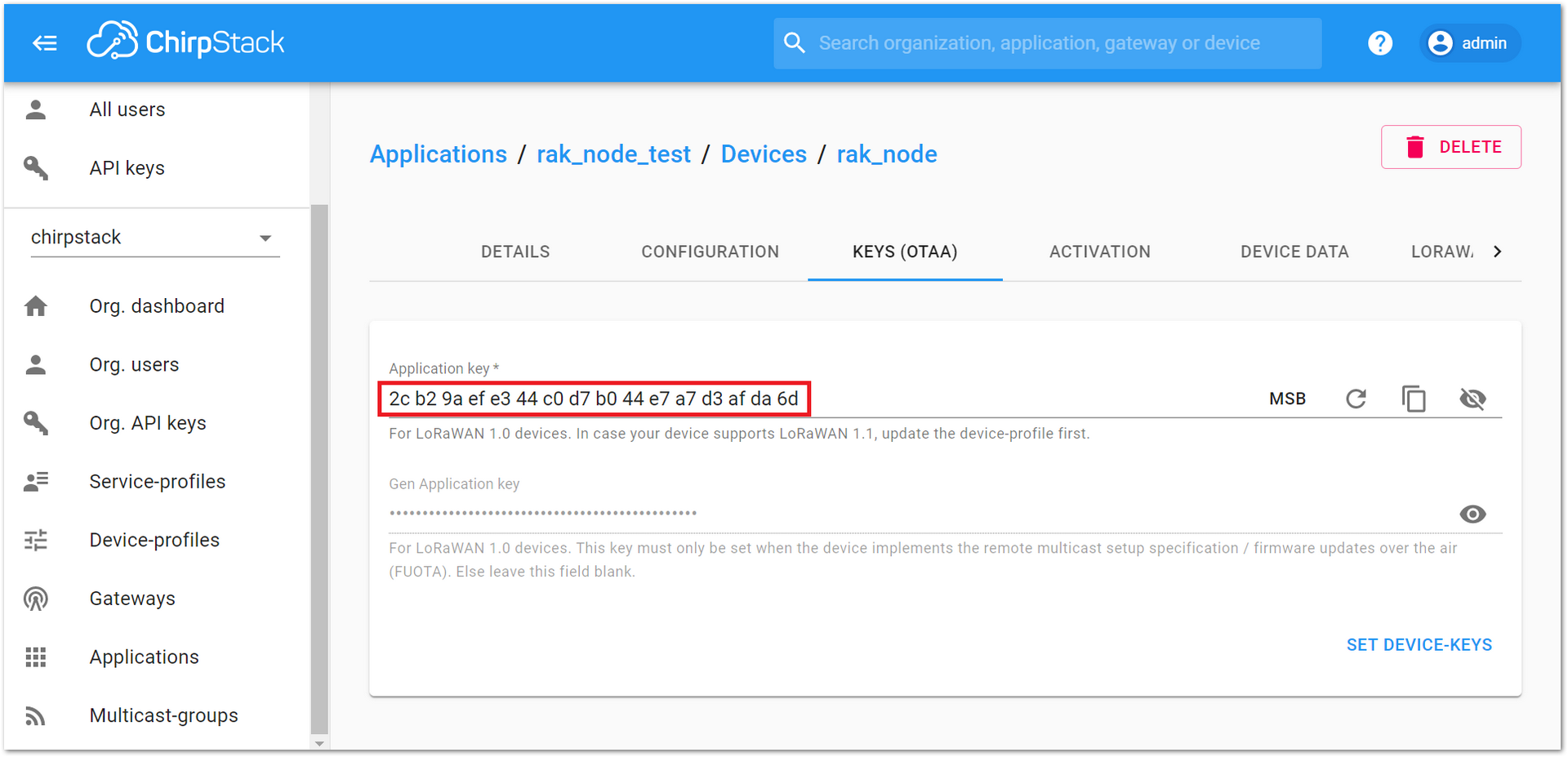The width and height of the screenshot is (1568, 757).
Task: Open Org. users menu item
Action: click(x=157, y=364)
